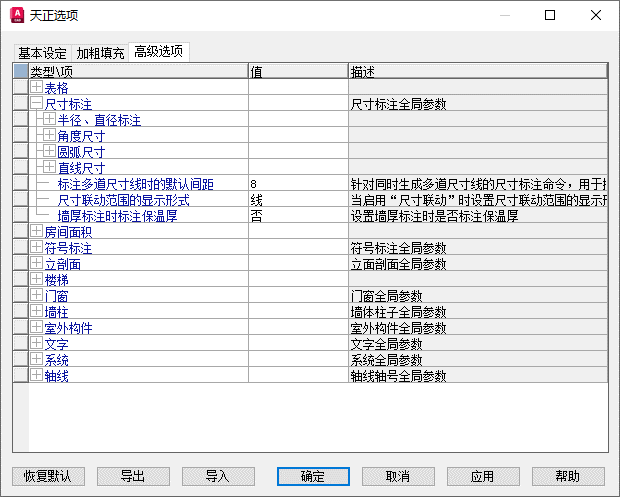Switch to the 基本设定 tab
Viewport: 620px width, 497px height.
click(42, 53)
